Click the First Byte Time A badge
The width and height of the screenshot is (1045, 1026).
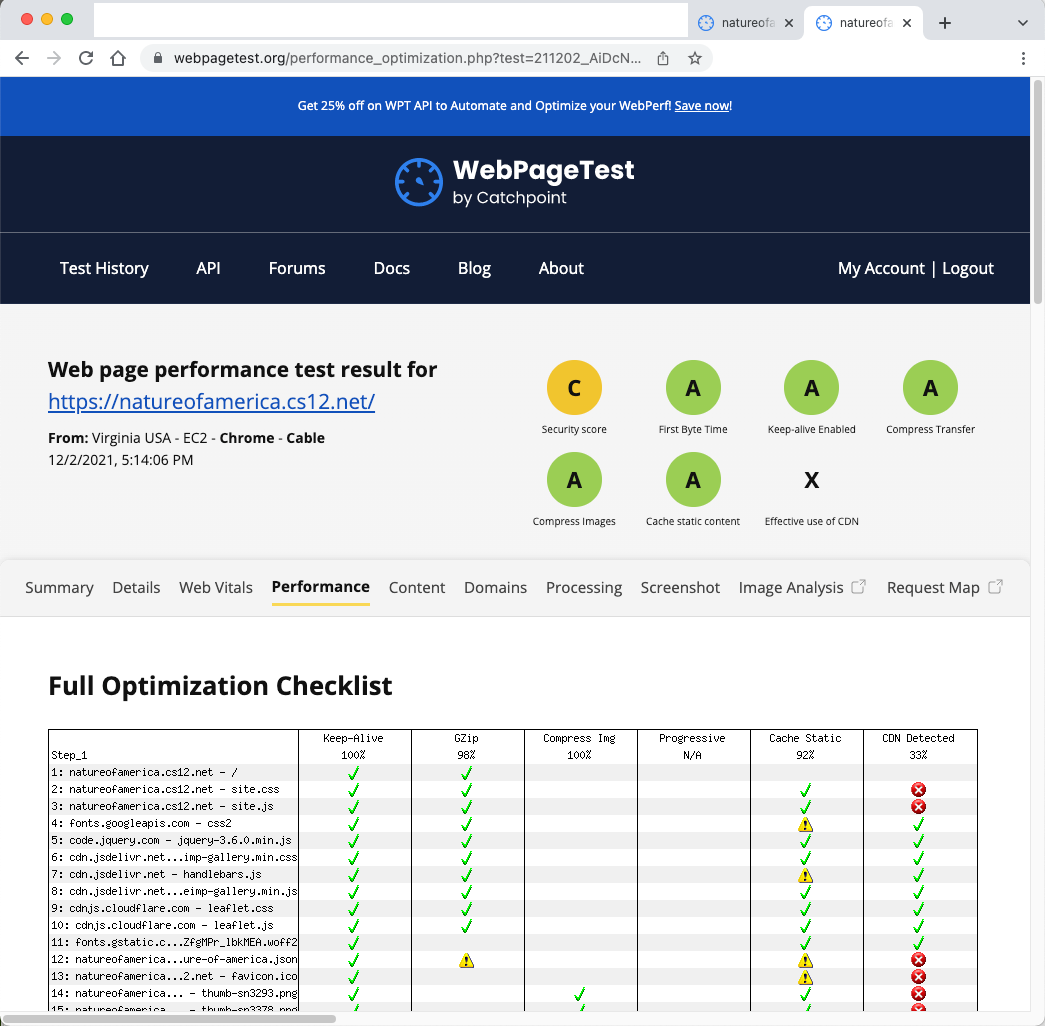pos(693,388)
